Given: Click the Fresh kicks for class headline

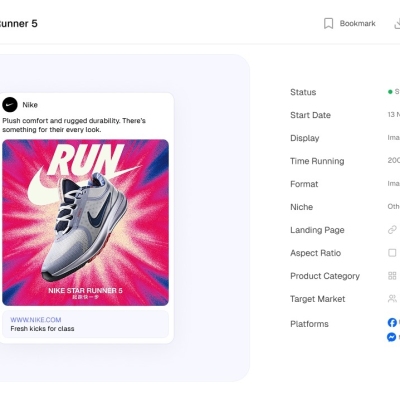Looking at the screenshot, I should [42, 329].
